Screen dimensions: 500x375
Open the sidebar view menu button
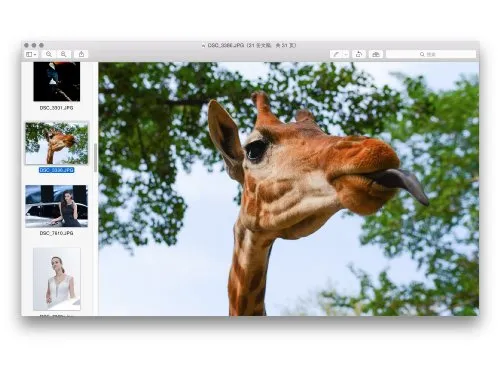pos(31,54)
